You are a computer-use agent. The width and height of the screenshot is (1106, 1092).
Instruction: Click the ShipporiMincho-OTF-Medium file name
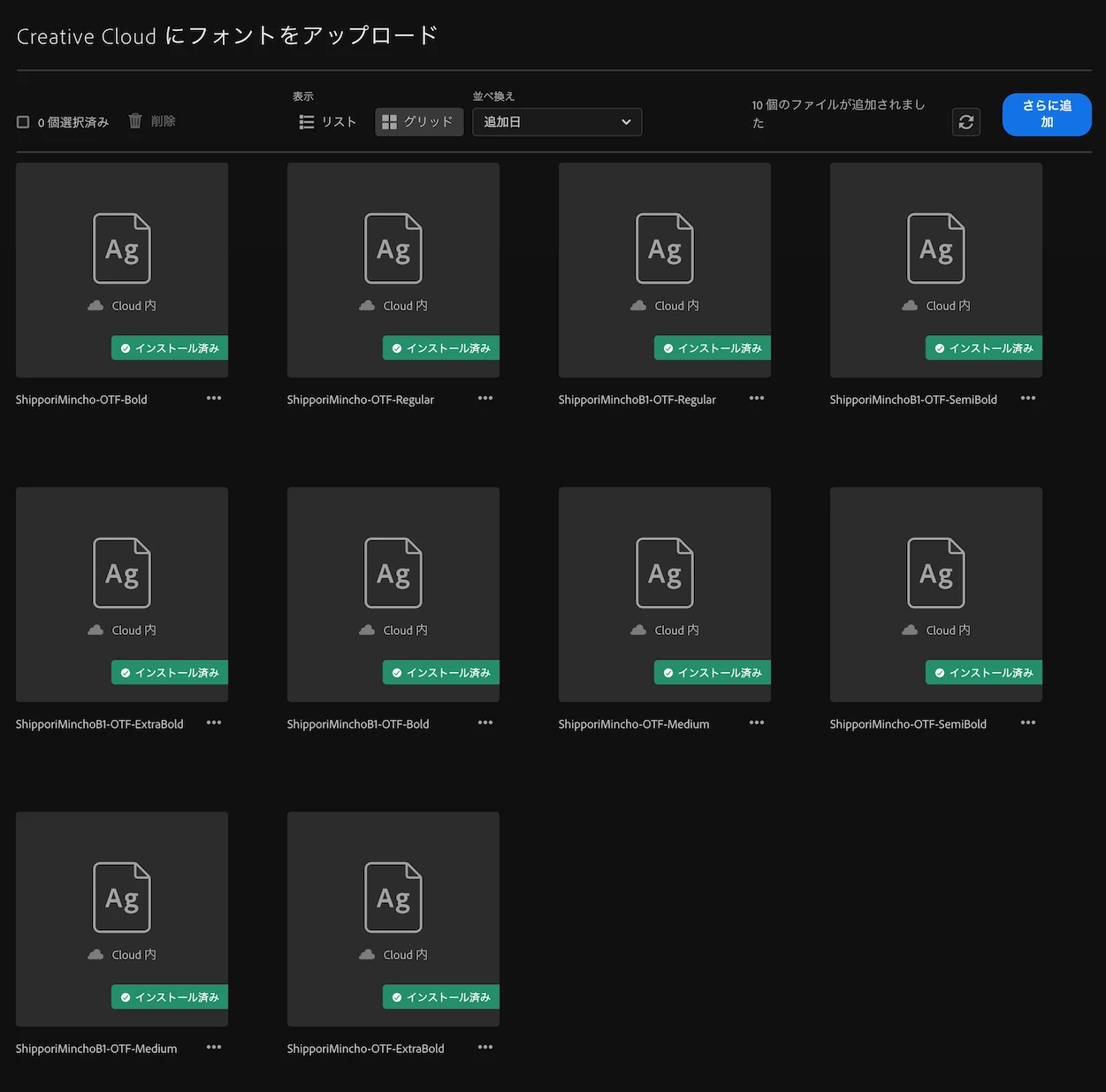[634, 724]
